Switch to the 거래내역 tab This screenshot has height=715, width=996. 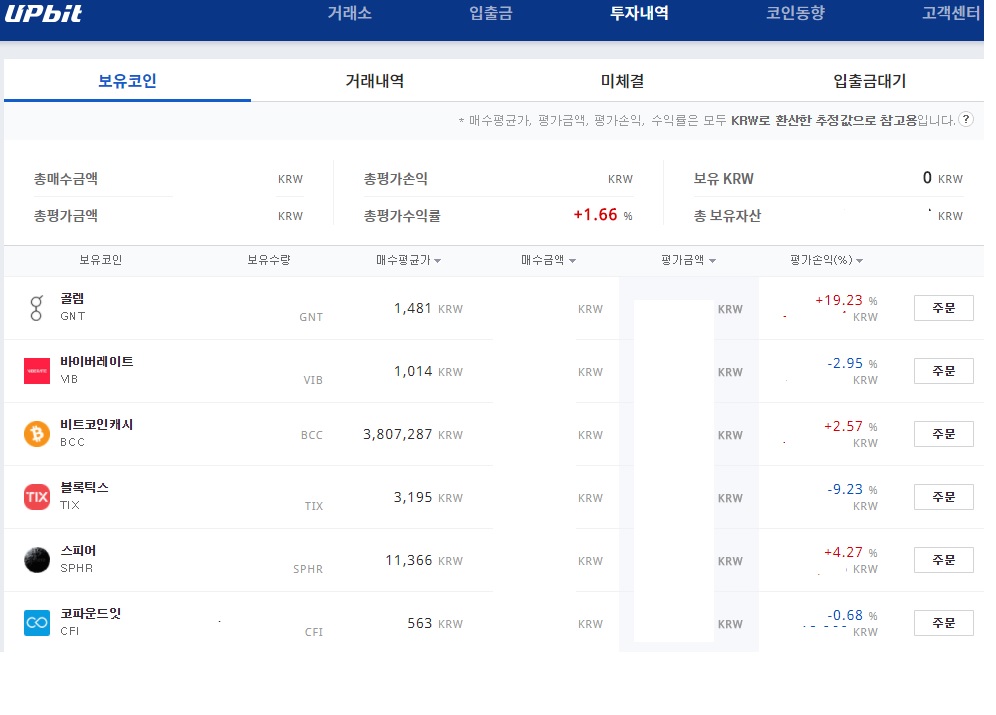pyautogui.click(x=374, y=81)
